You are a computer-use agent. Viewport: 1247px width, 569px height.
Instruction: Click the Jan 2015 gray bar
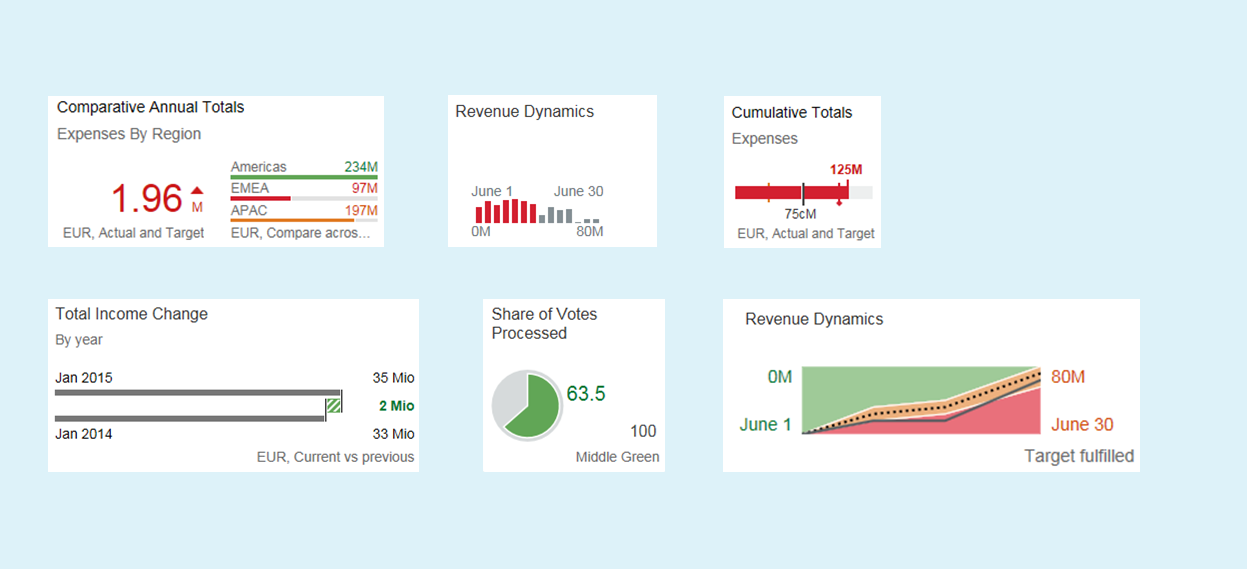(x=197, y=393)
